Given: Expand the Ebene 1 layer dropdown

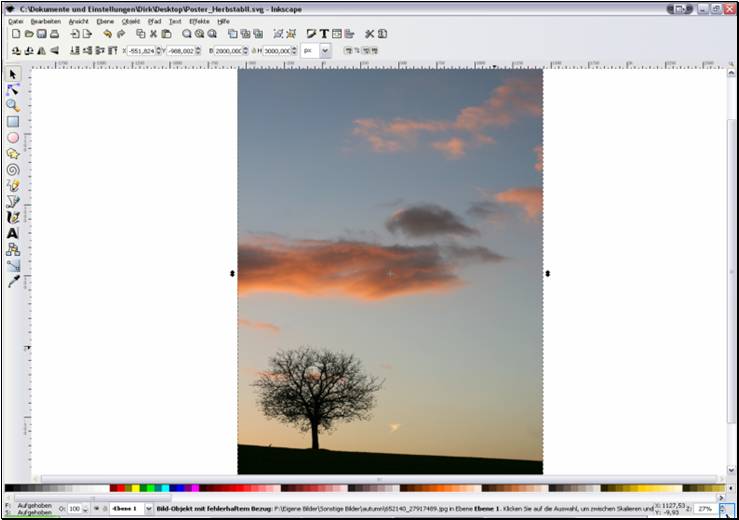Looking at the screenshot, I should (149, 509).
